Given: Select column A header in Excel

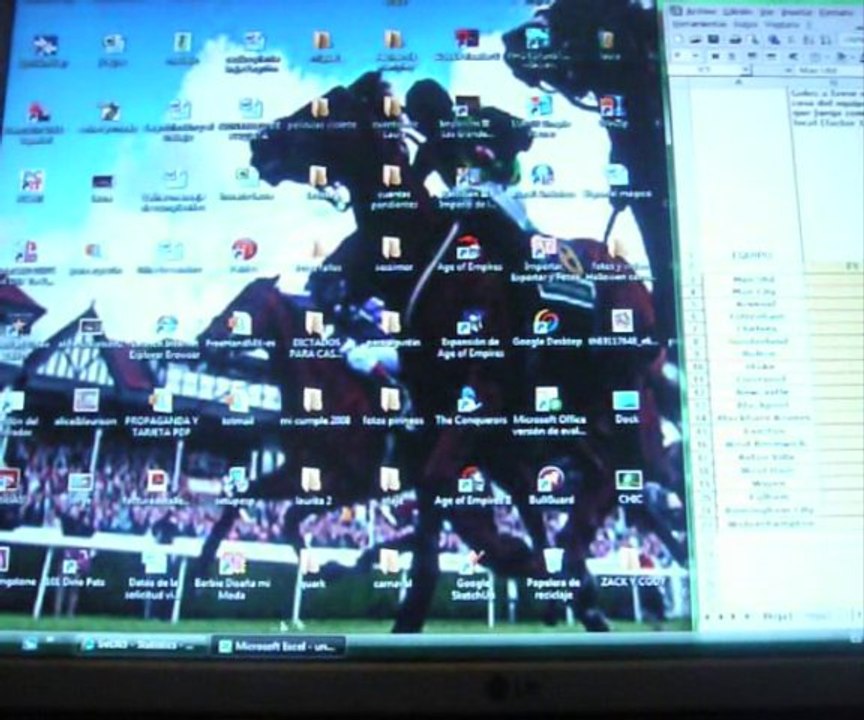Looking at the screenshot, I should (x=738, y=83).
